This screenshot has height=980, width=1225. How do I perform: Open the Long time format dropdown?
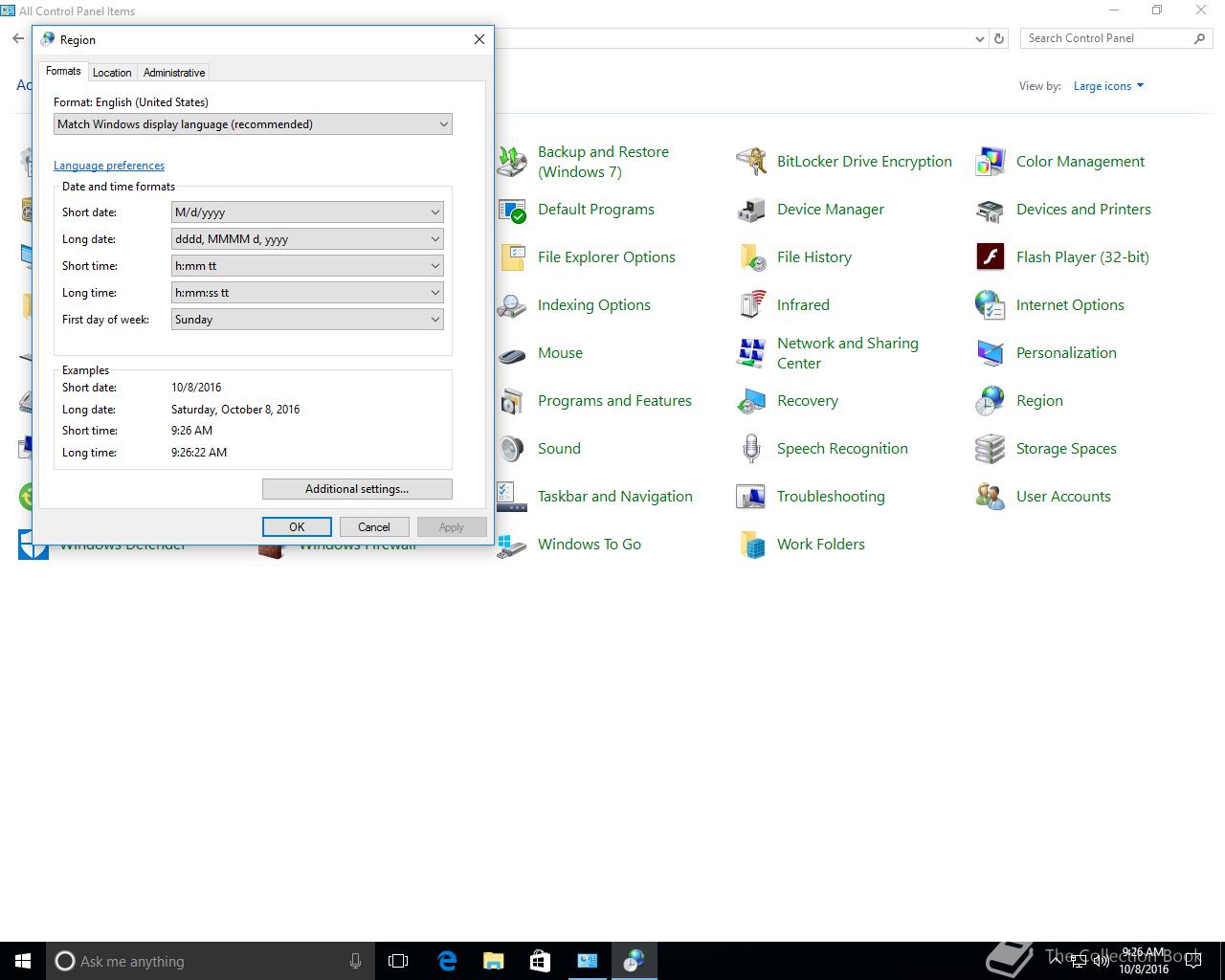(x=307, y=293)
